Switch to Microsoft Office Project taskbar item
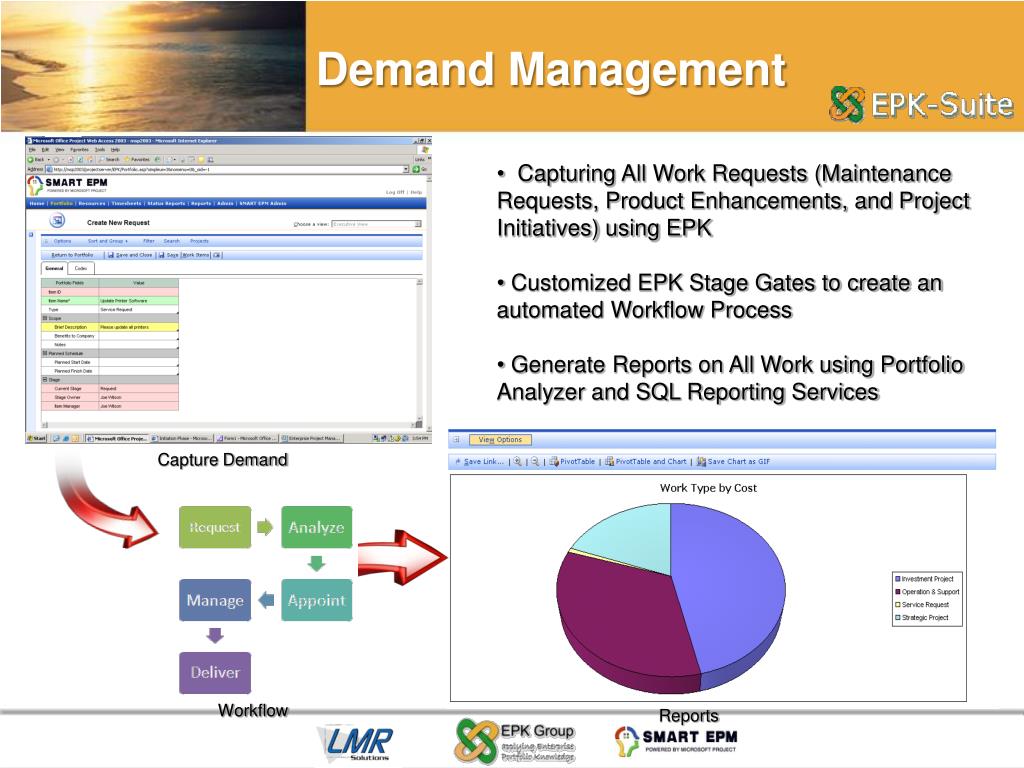Viewport: 1024px width, 768px height. [x=118, y=438]
